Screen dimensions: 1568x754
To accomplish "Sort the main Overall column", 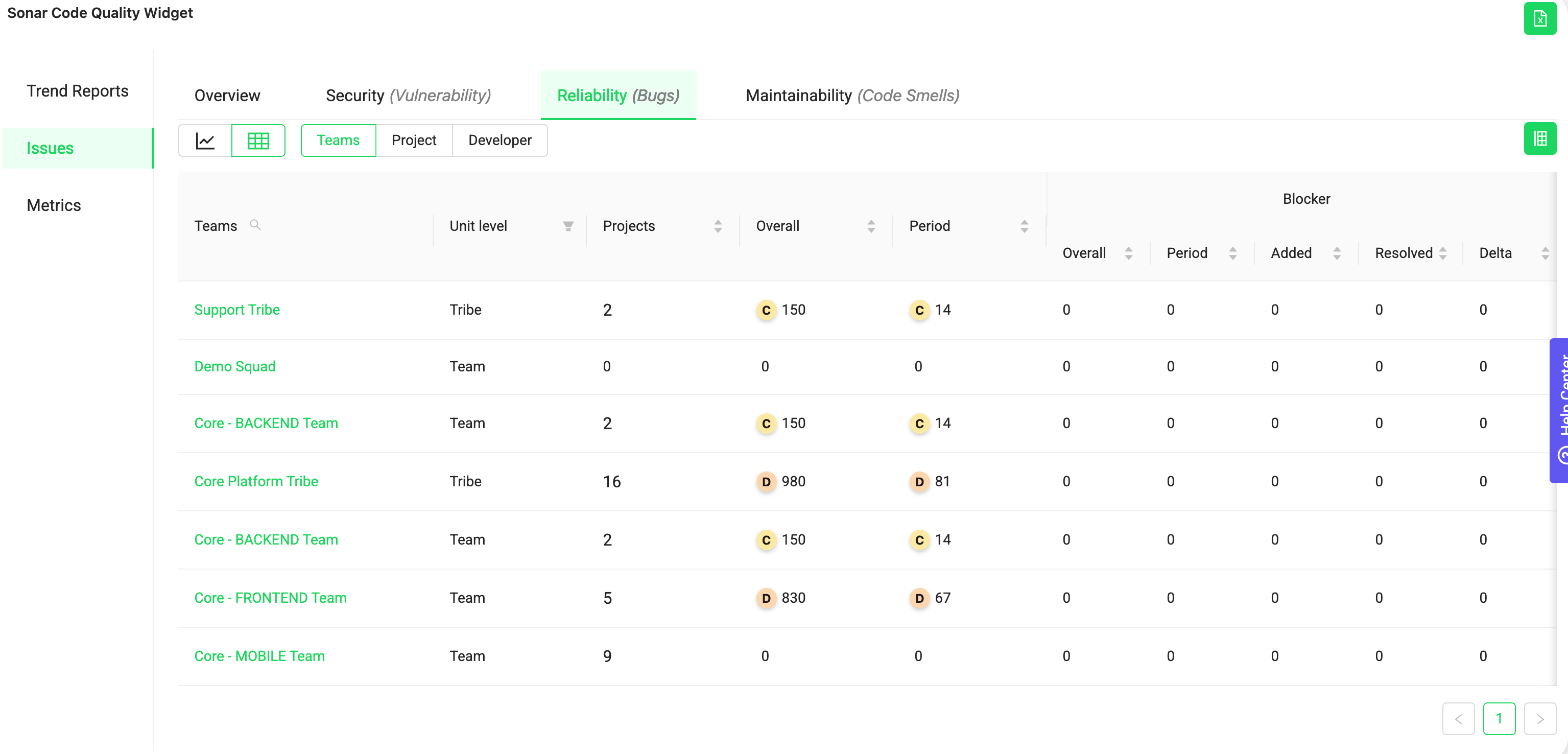I will (x=871, y=227).
